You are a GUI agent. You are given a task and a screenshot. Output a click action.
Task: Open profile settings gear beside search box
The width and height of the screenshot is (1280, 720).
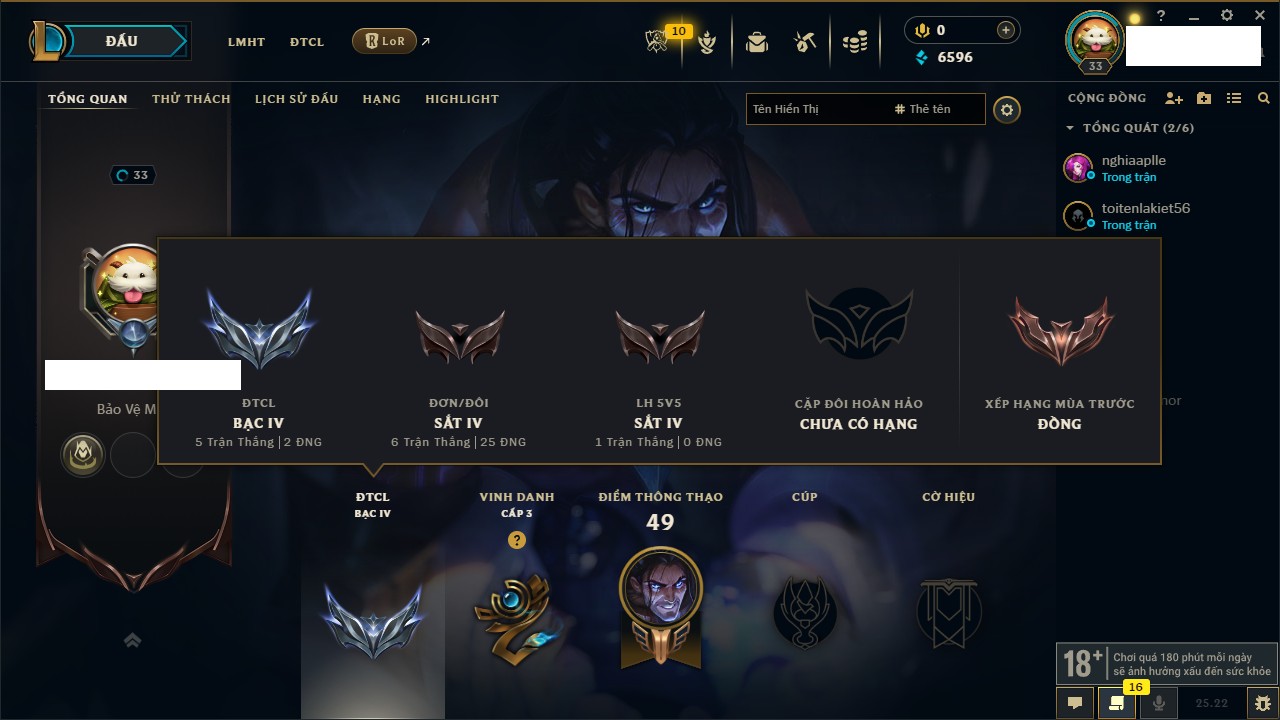[x=1007, y=109]
